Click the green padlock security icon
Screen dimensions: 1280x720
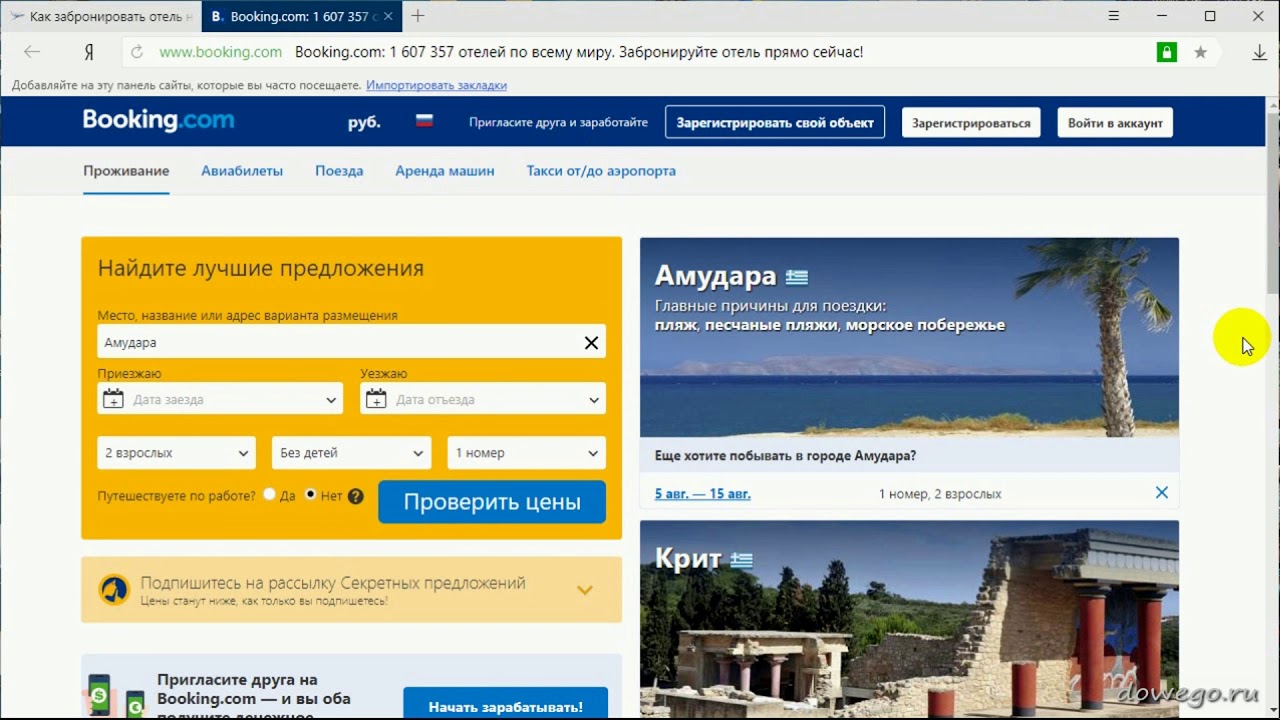(1166, 52)
